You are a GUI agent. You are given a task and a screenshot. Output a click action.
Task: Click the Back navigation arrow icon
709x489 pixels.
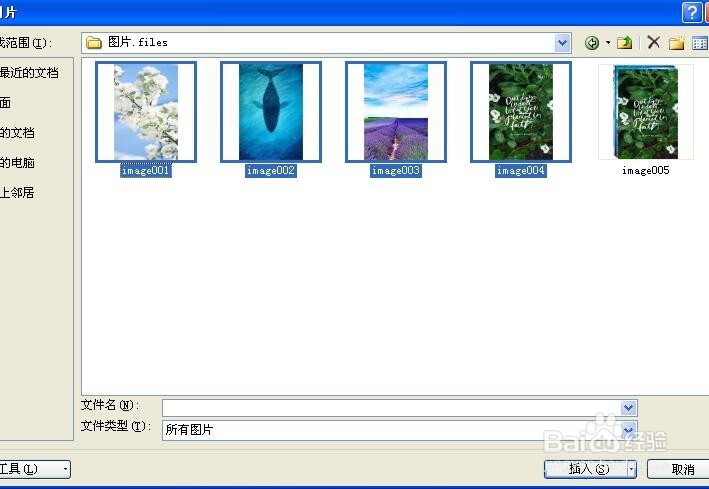tap(591, 43)
